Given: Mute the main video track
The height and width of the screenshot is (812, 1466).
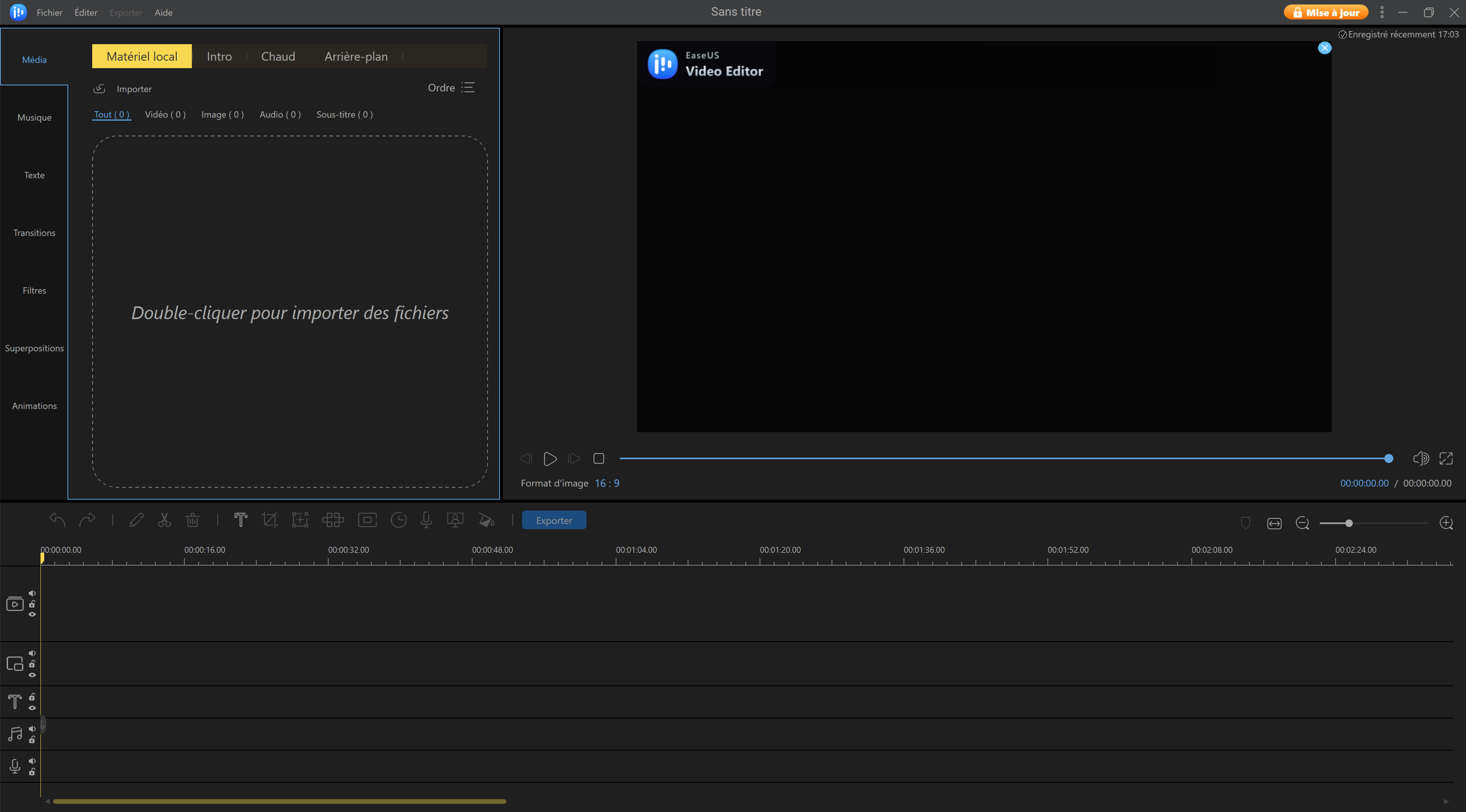Looking at the screenshot, I should [x=33, y=593].
